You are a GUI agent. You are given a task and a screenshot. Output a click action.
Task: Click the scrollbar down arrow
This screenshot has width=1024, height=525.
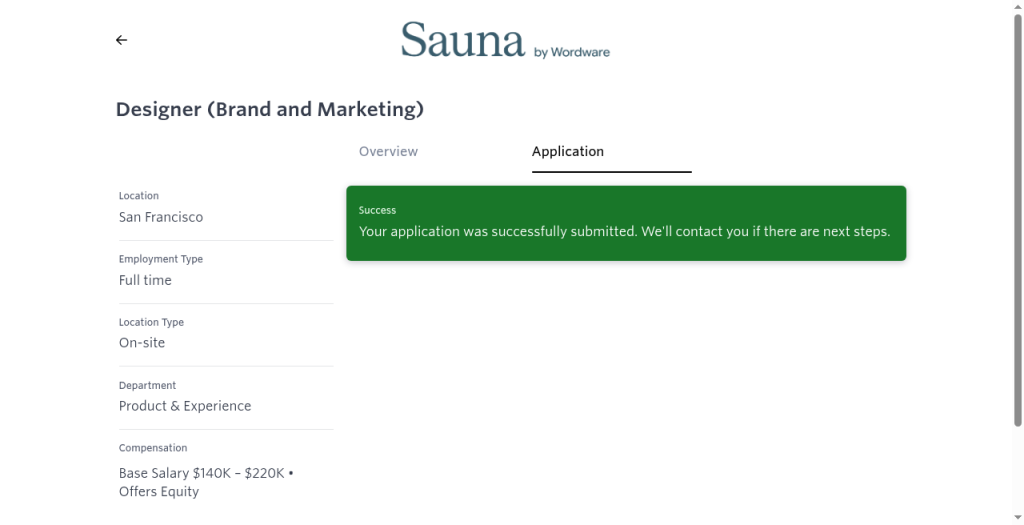tap(1017, 518)
